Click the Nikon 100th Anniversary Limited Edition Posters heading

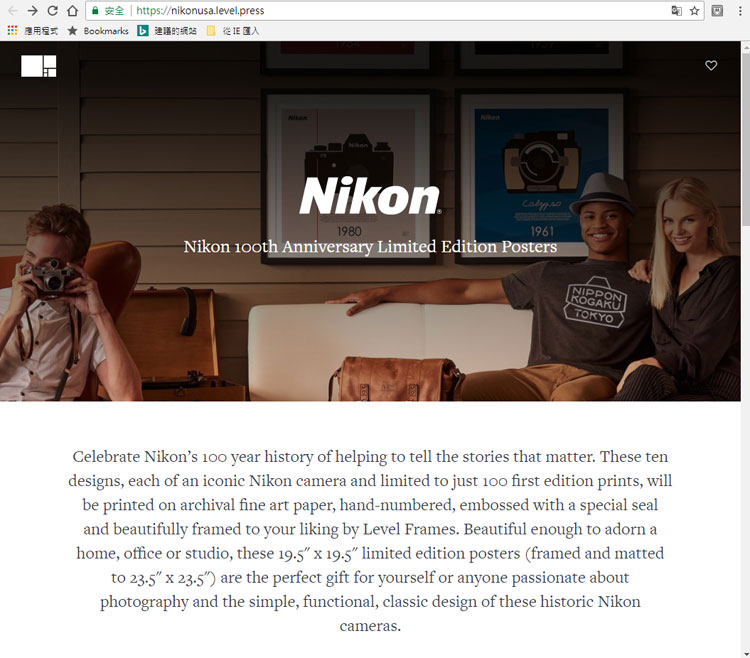tap(370, 247)
